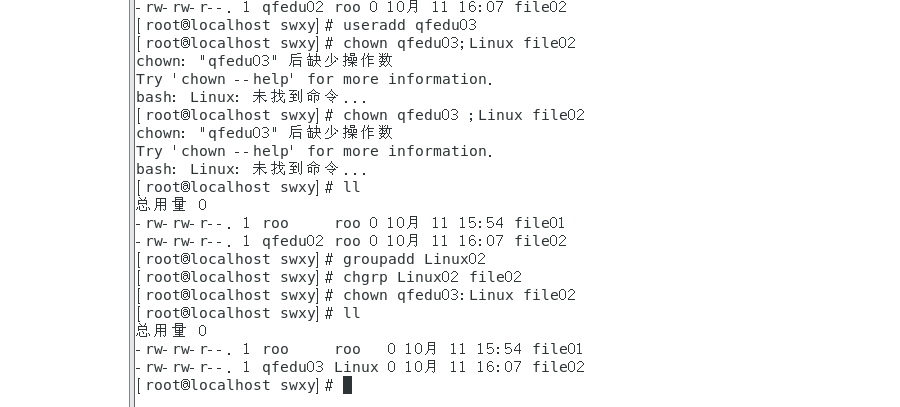900x407 pixels.
Task: Click the final empty "[root@localhost swxy]#" prompt
Action: pyautogui.click(x=234, y=385)
